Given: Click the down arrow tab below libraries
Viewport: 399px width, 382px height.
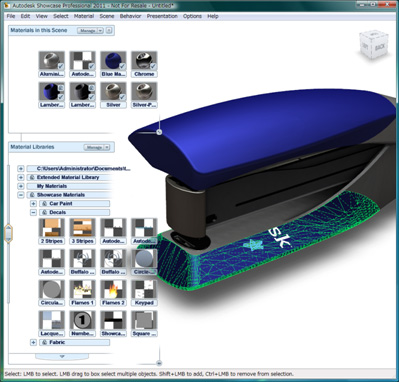Looking at the screenshot, I should coord(62,356).
